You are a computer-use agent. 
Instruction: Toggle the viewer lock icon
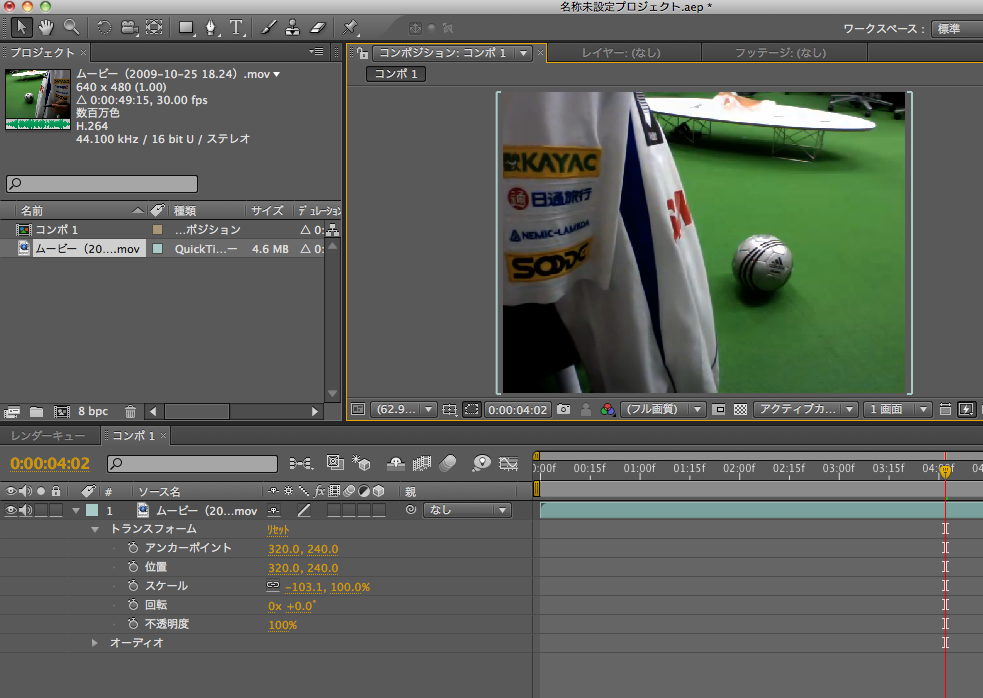tap(362, 53)
